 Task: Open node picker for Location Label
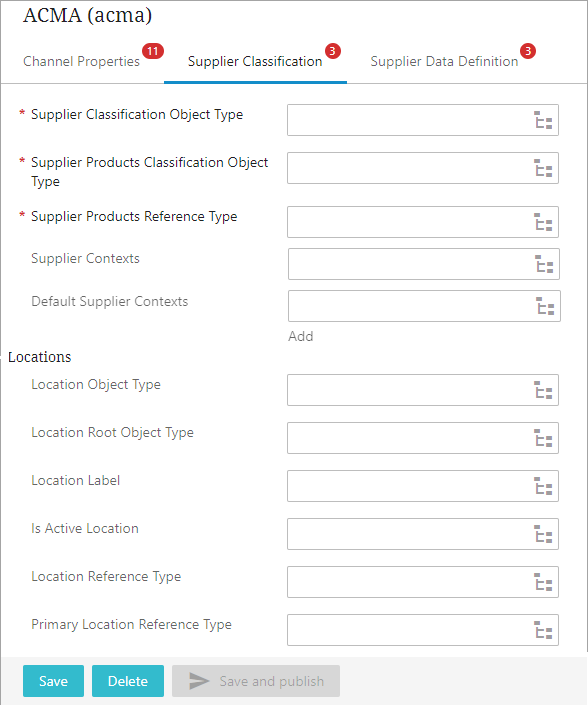[543, 486]
